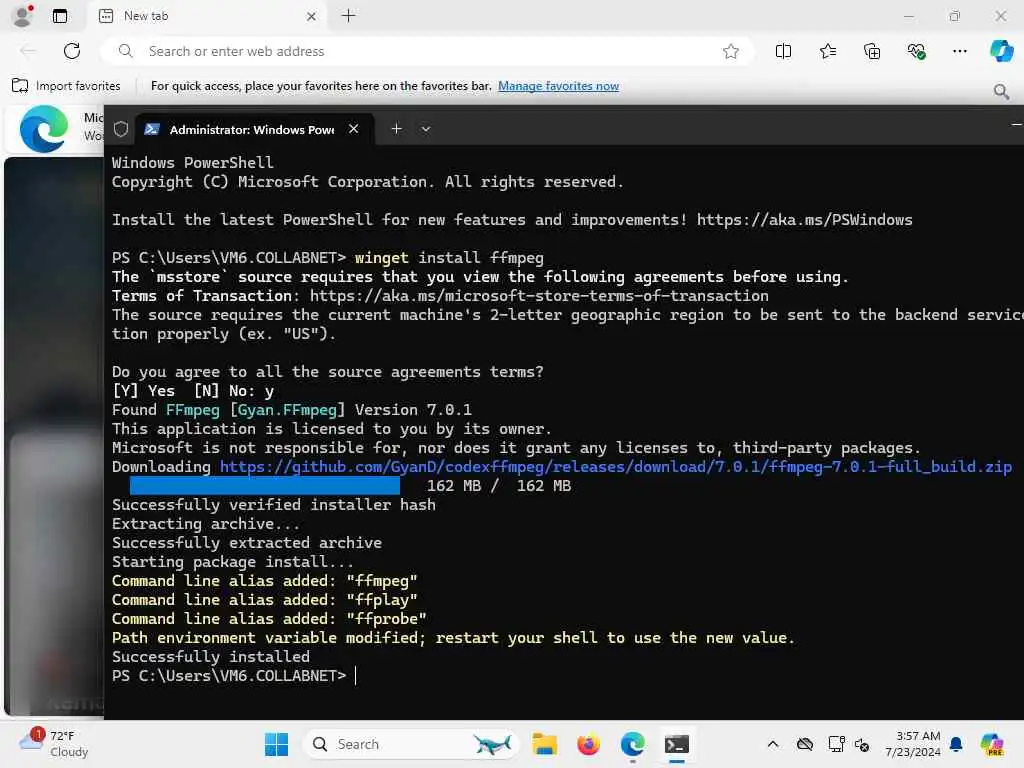This screenshot has height=768, width=1024.
Task: Select the Administrator: Windows PowerShell tab
Action: pos(255,129)
